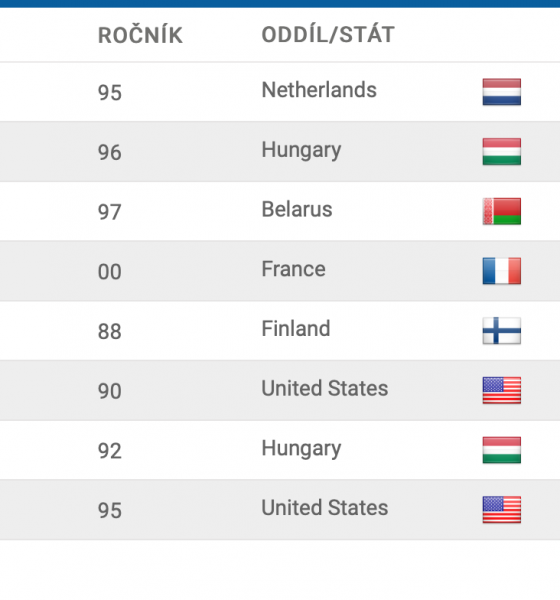Select the Finland country name
The image size is (560, 600).
point(296,329)
